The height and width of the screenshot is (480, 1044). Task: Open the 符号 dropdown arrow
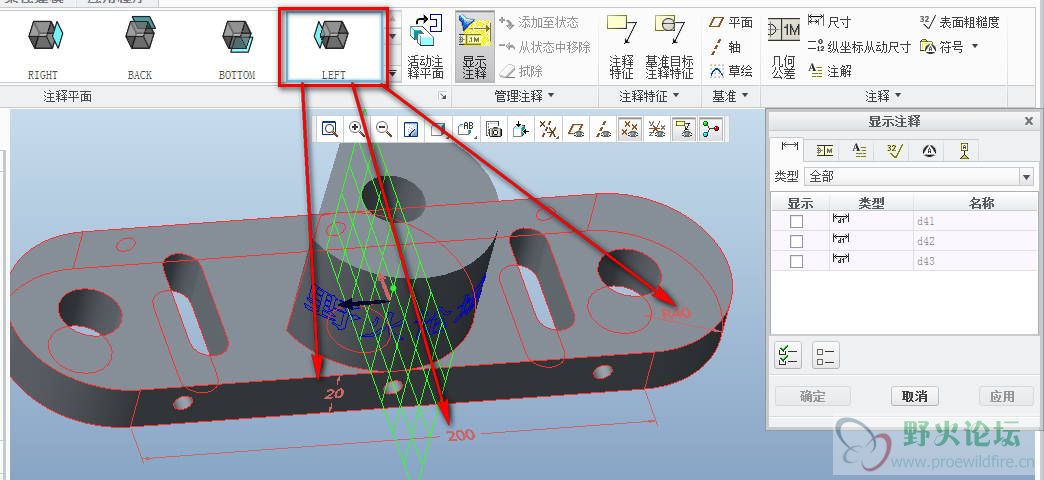click(x=975, y=47)
